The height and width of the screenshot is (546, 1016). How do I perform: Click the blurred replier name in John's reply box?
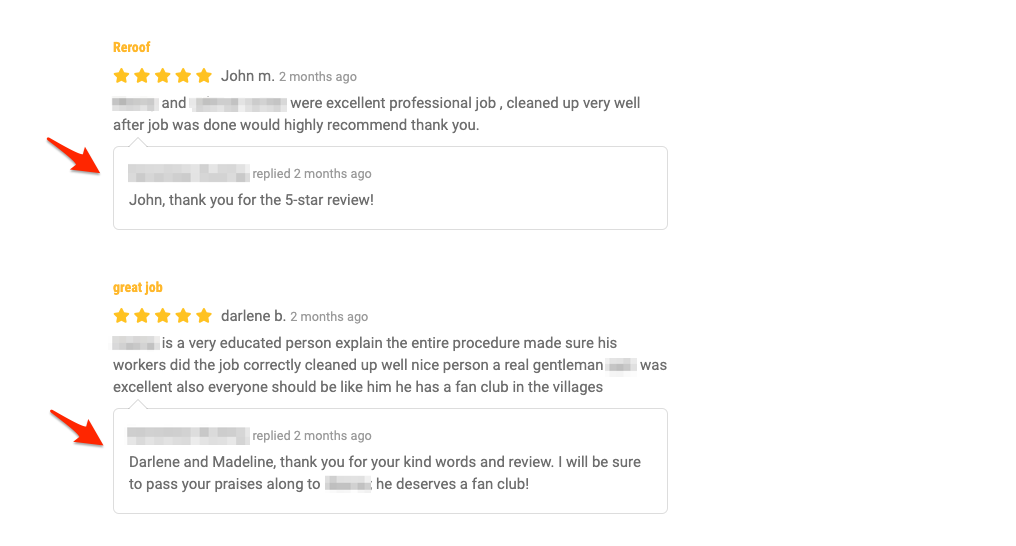pos(188,174)
